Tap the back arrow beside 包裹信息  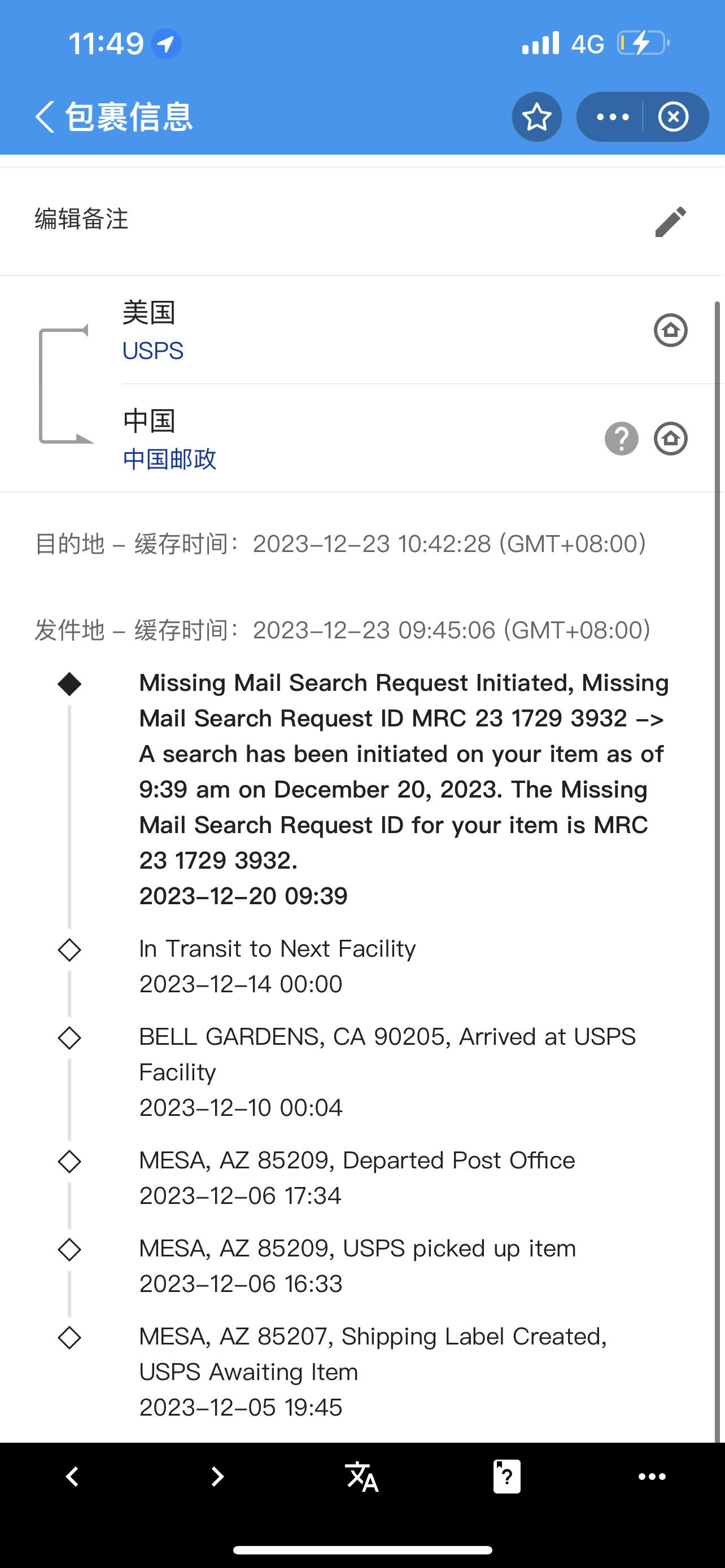(x=44, y=116)
